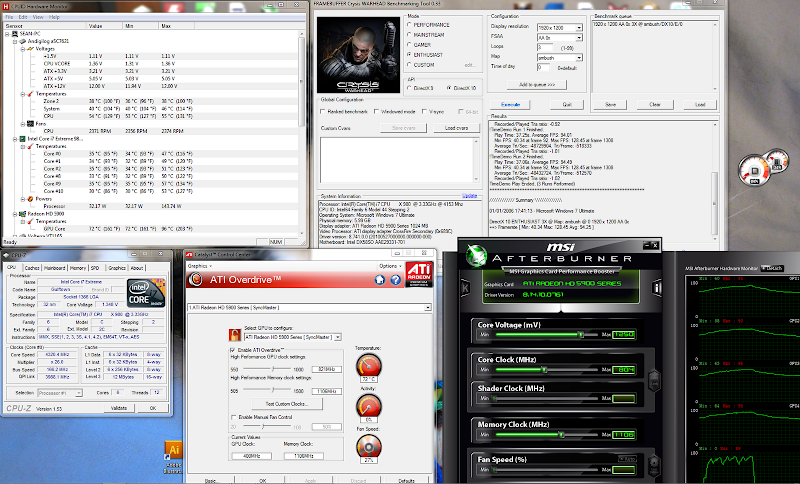The width and height of the screenshot is (800, 484).
Task: Open HWMonitor File menu
Action: [x=9, y=17]
